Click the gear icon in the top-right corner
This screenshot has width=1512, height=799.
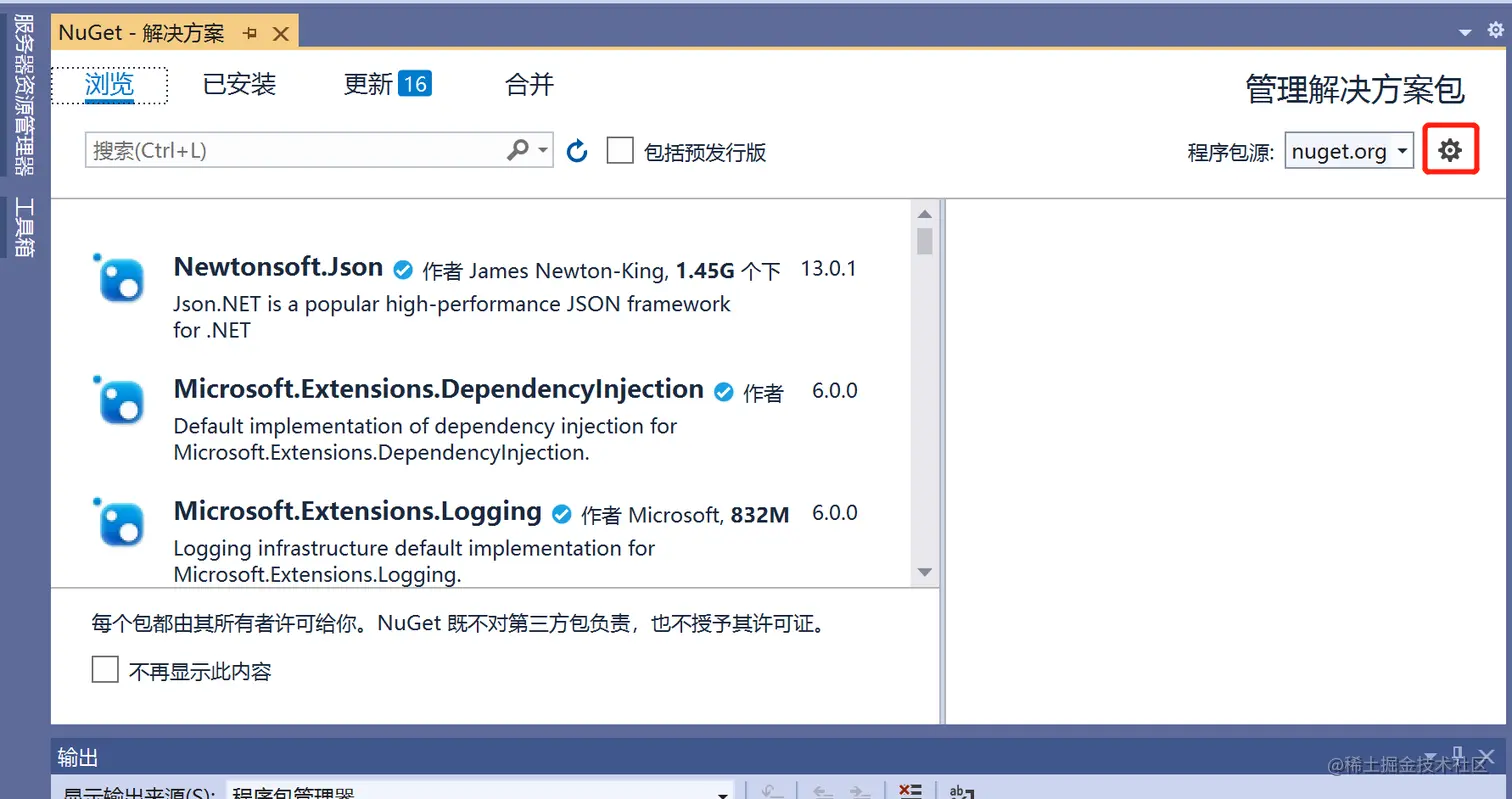tap(1497, 30)
